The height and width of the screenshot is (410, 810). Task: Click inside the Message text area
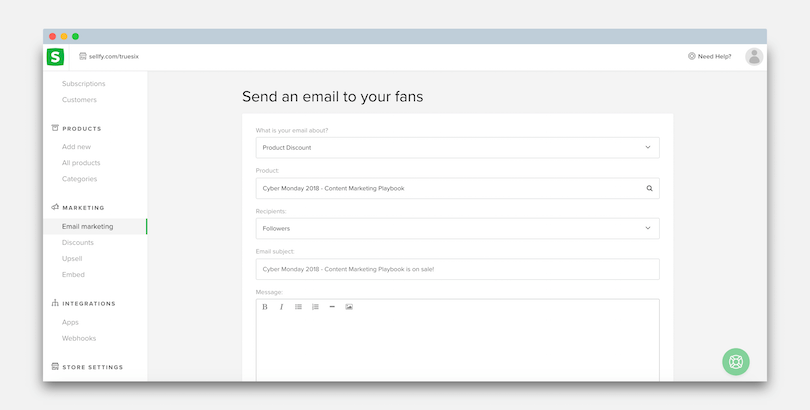coord(458,348)
